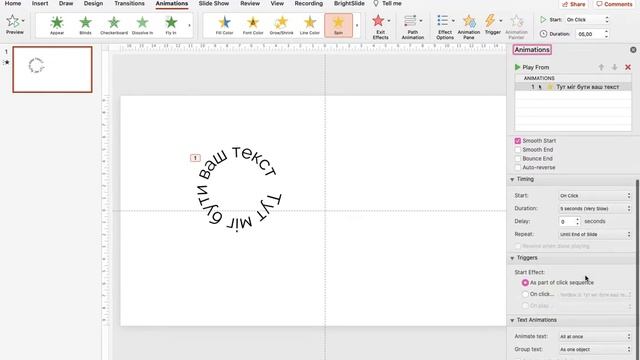
Task: Collapse the Timing section
Action: click(x=512, y=180)
